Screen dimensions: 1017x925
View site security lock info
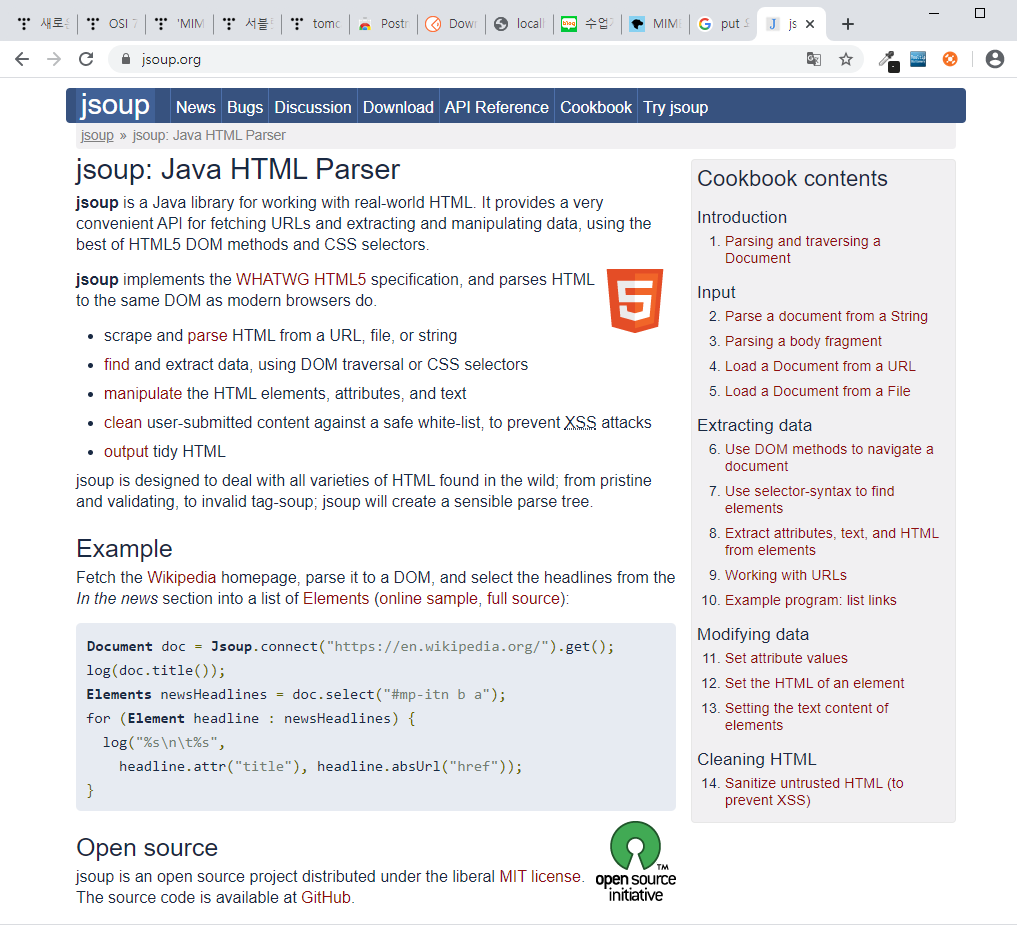(x=126, y=59)
